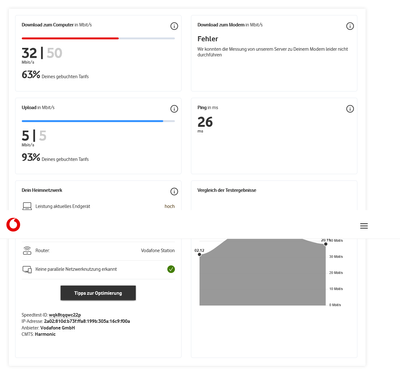Click the green checkmark for parallel network usage
400x372 pixels.
171,269
